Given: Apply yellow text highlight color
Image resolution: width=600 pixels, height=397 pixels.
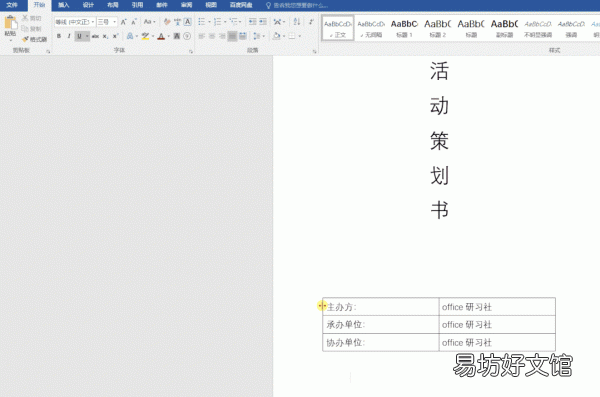Looking at the screenshot, I should pos(145,36).
